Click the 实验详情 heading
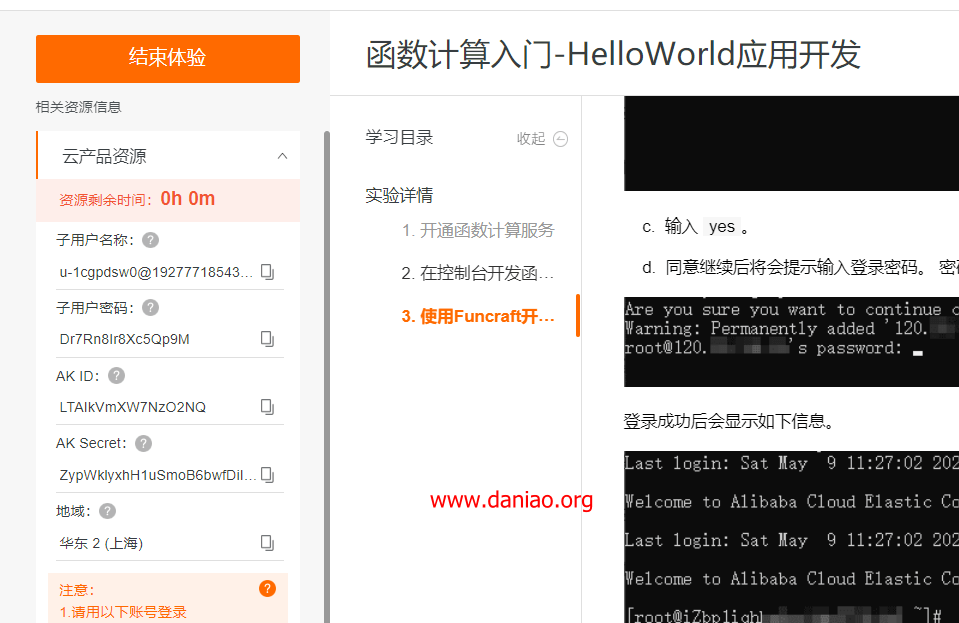This screenshot has height=623, width=959. click(x=399, y=196)
